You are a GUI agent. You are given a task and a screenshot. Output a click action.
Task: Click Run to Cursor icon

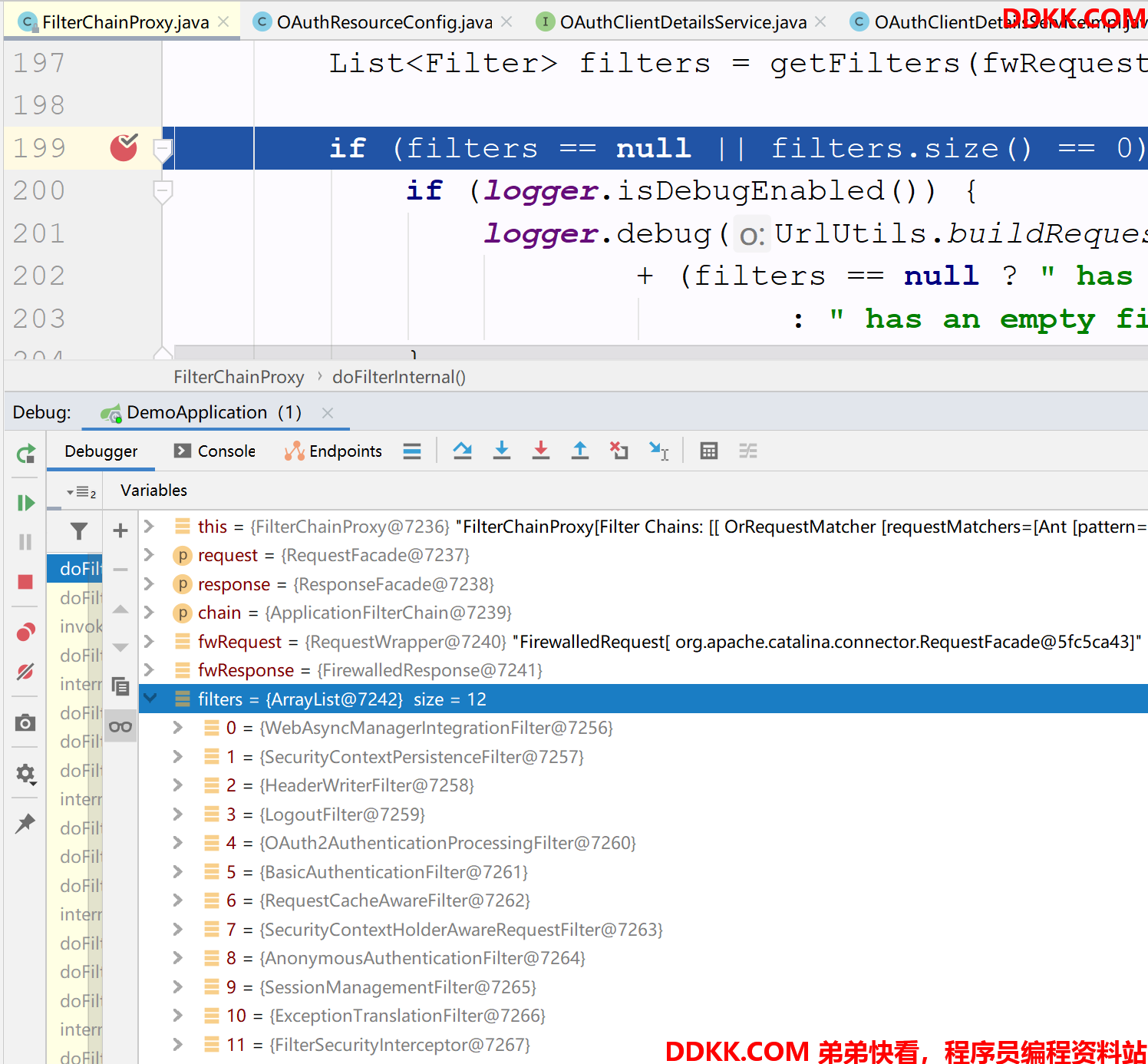click(658, 451)
